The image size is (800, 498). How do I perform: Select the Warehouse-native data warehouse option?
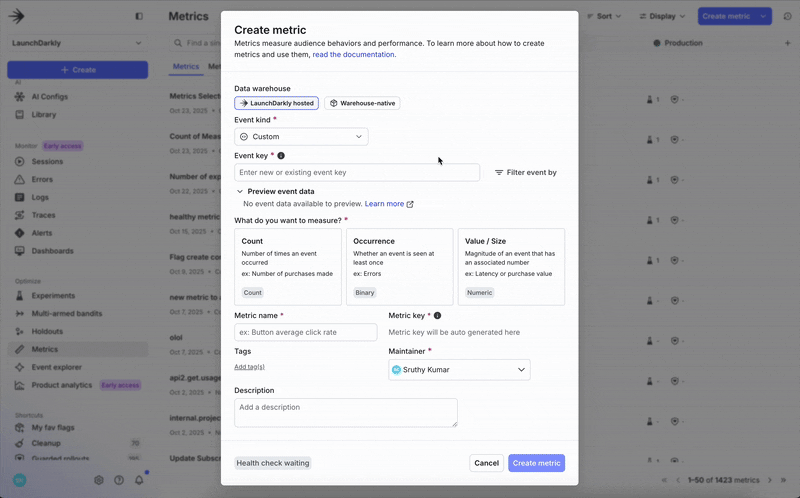(362, 103)
